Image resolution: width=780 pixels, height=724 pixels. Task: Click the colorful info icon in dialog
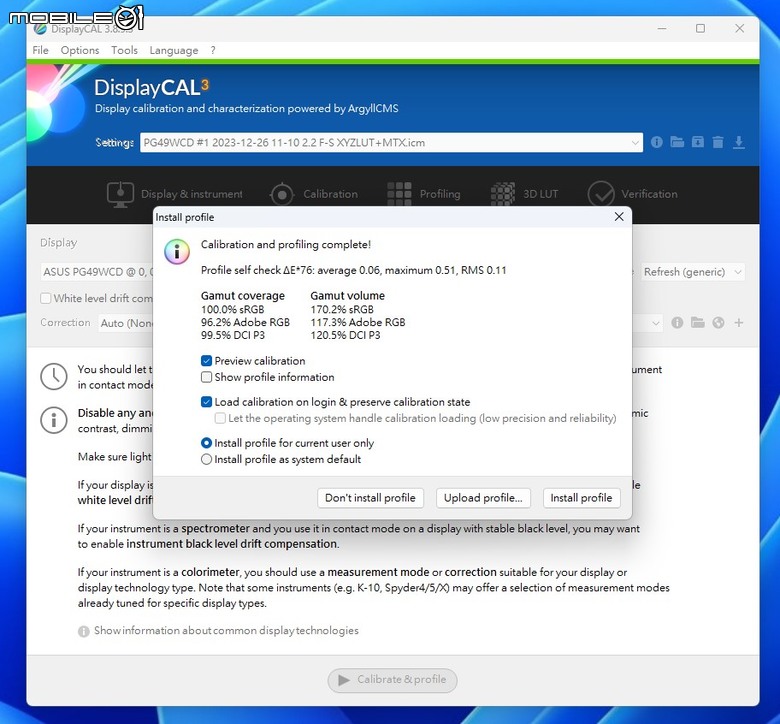[x=177, y=251]
